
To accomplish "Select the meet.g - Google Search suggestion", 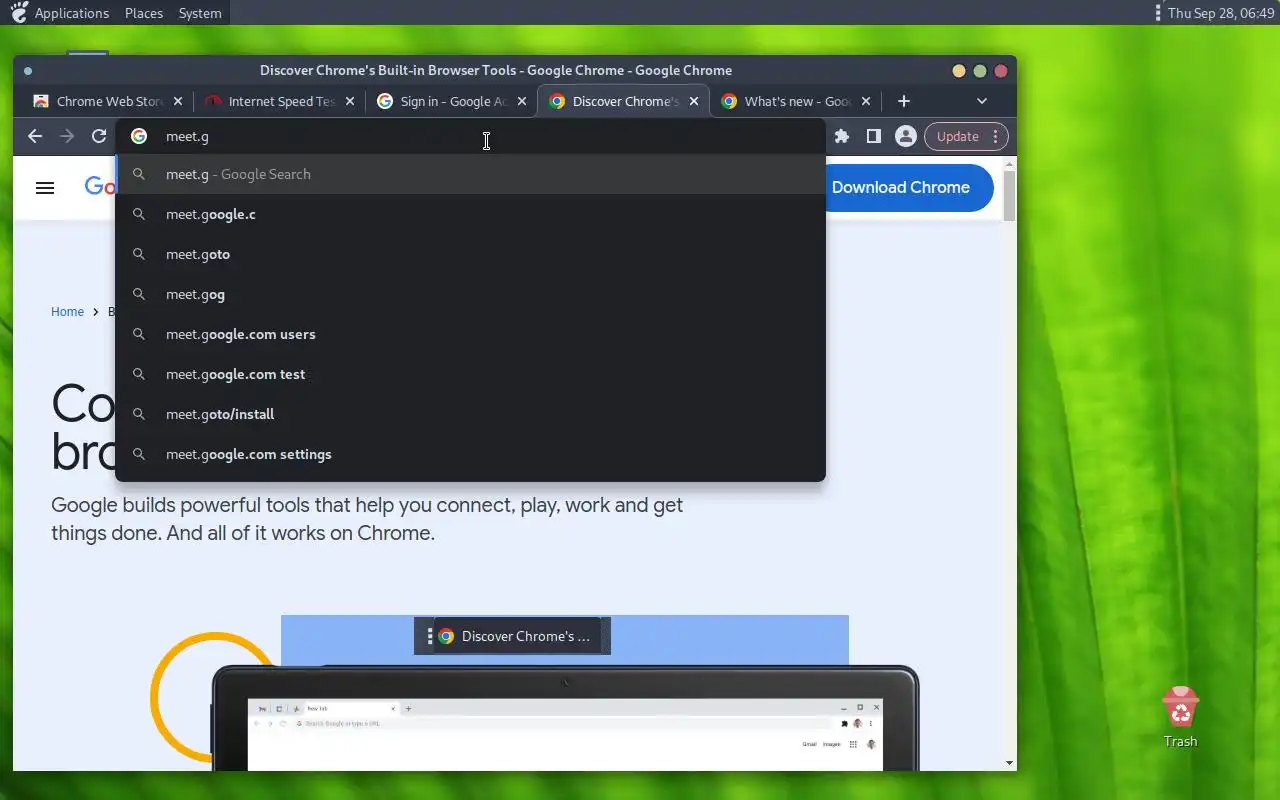I will pos(470,174).
